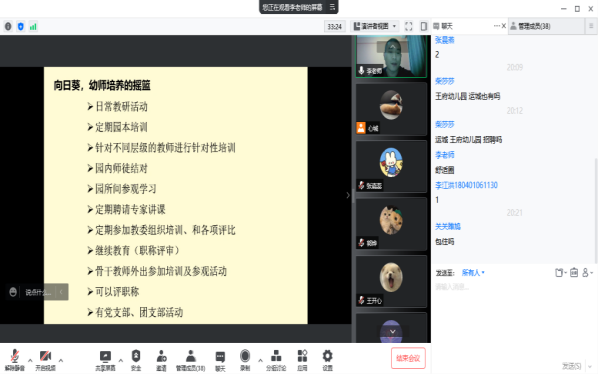The image size is (598, 374).
Task: Toggle full screen mode icon
Action: (x=408, y=26)
